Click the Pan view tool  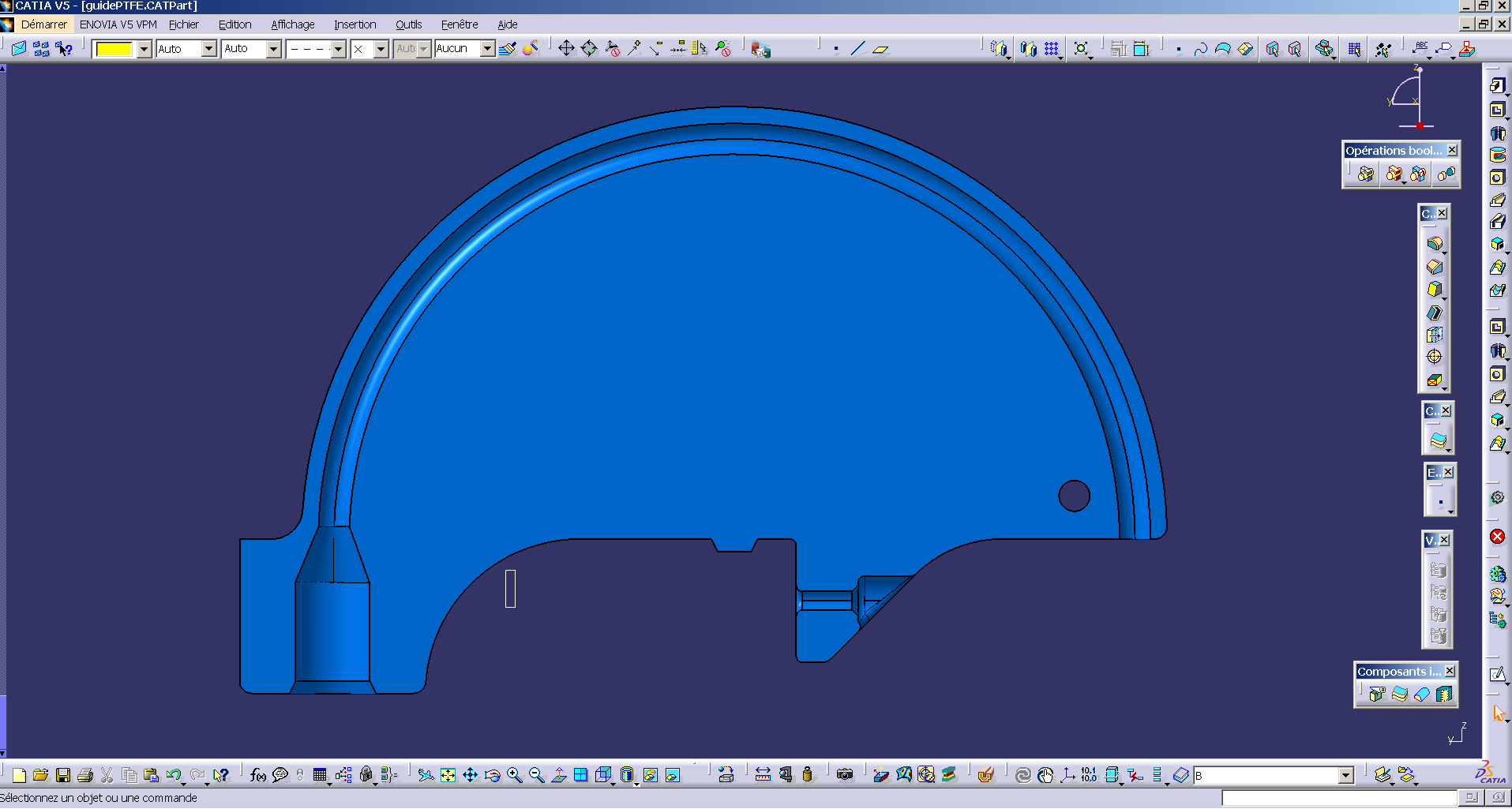(x=470, y=775)
